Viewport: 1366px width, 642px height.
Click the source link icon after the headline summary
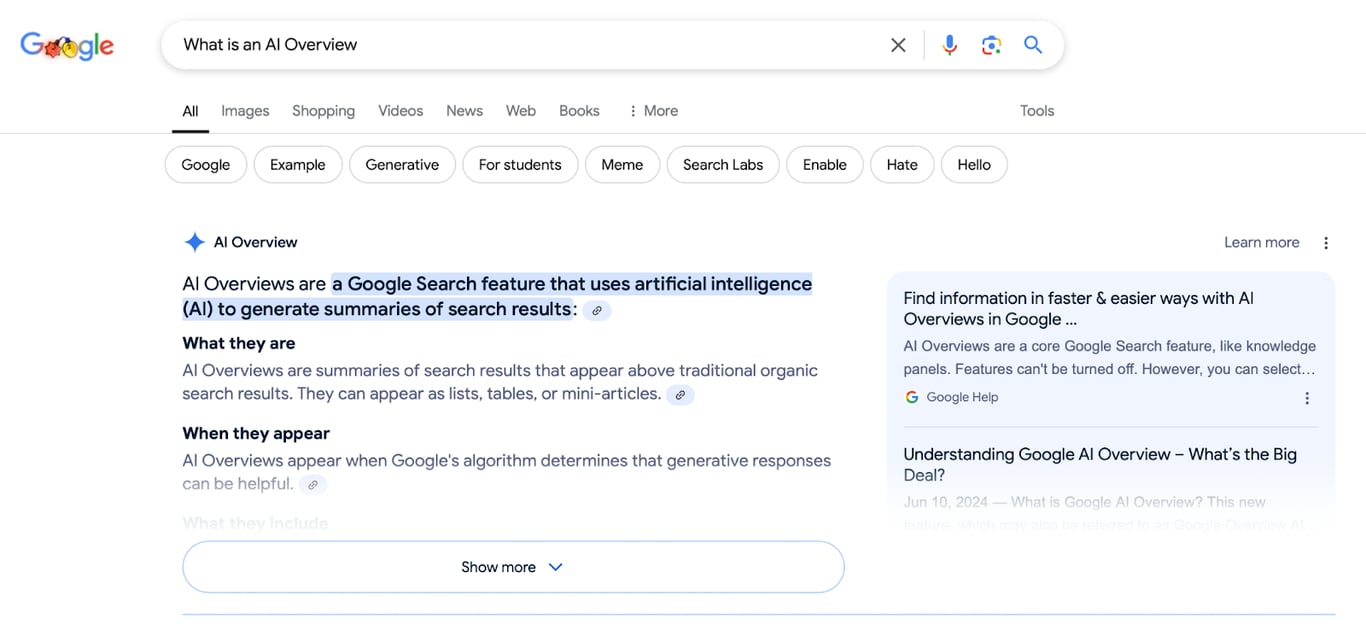pyautogui.click(x=597, y=311)
